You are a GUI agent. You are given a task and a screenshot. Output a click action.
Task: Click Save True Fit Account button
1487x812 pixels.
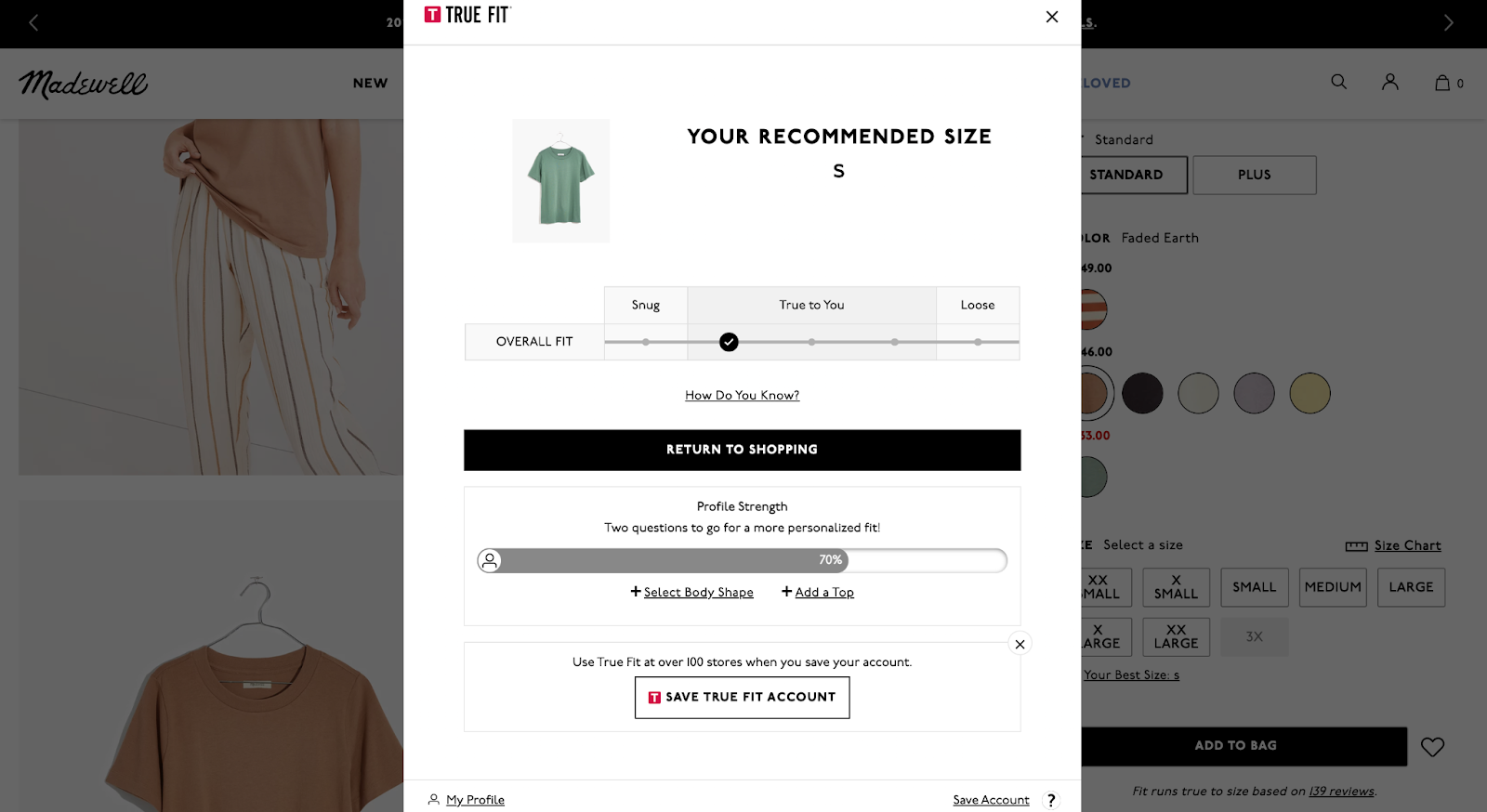[742, 697]
